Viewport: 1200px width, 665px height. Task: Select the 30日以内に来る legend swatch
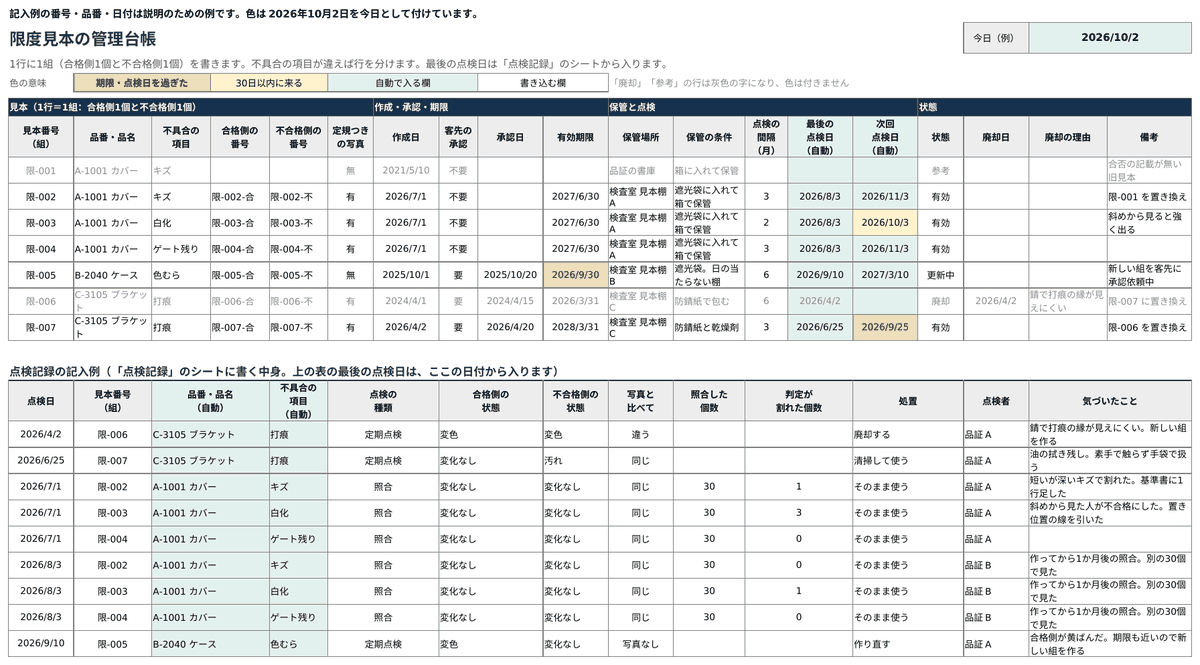pos(268,83)
